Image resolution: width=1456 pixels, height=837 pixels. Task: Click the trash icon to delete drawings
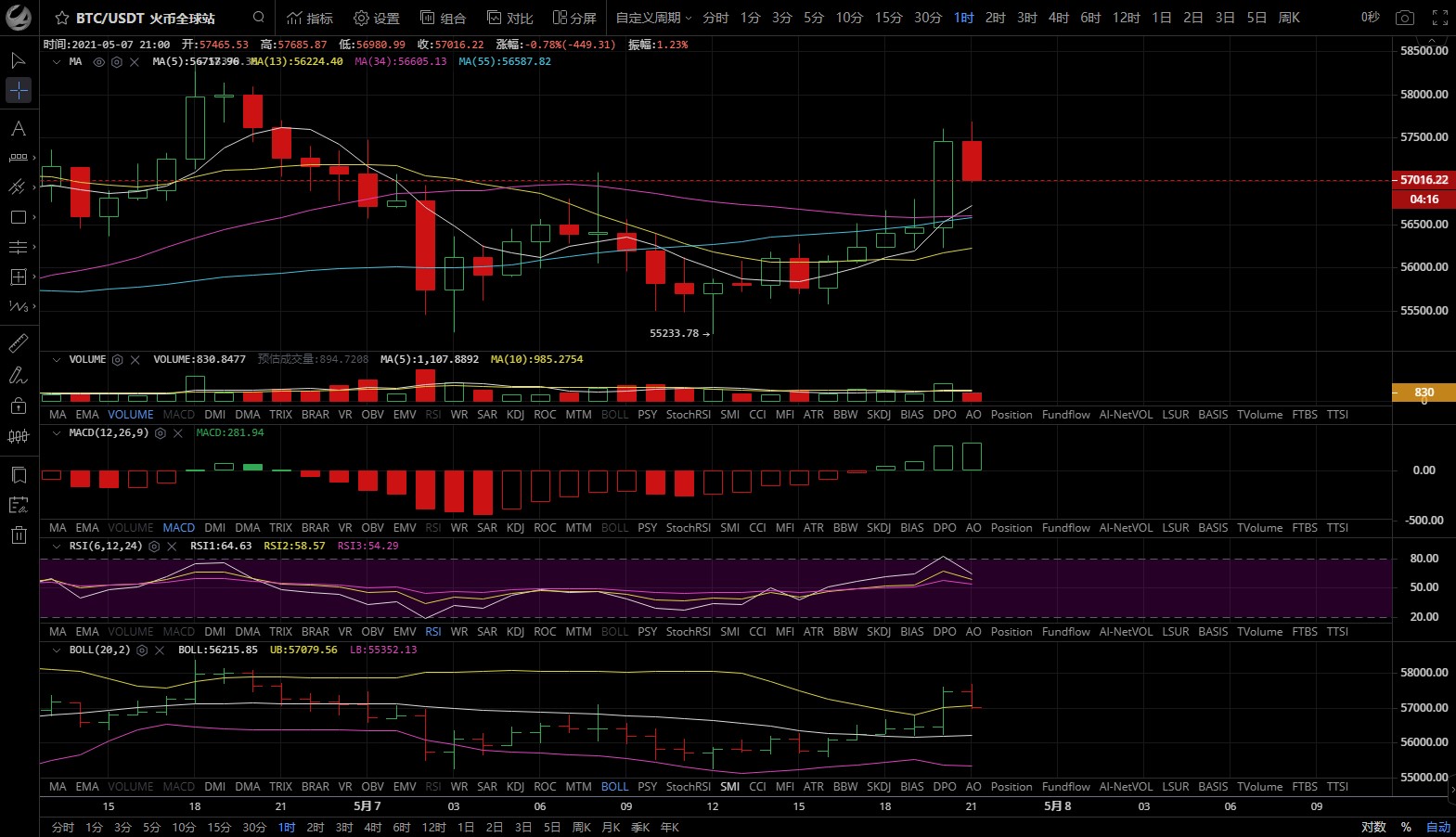pyautogui.click(x=19, y=534)
